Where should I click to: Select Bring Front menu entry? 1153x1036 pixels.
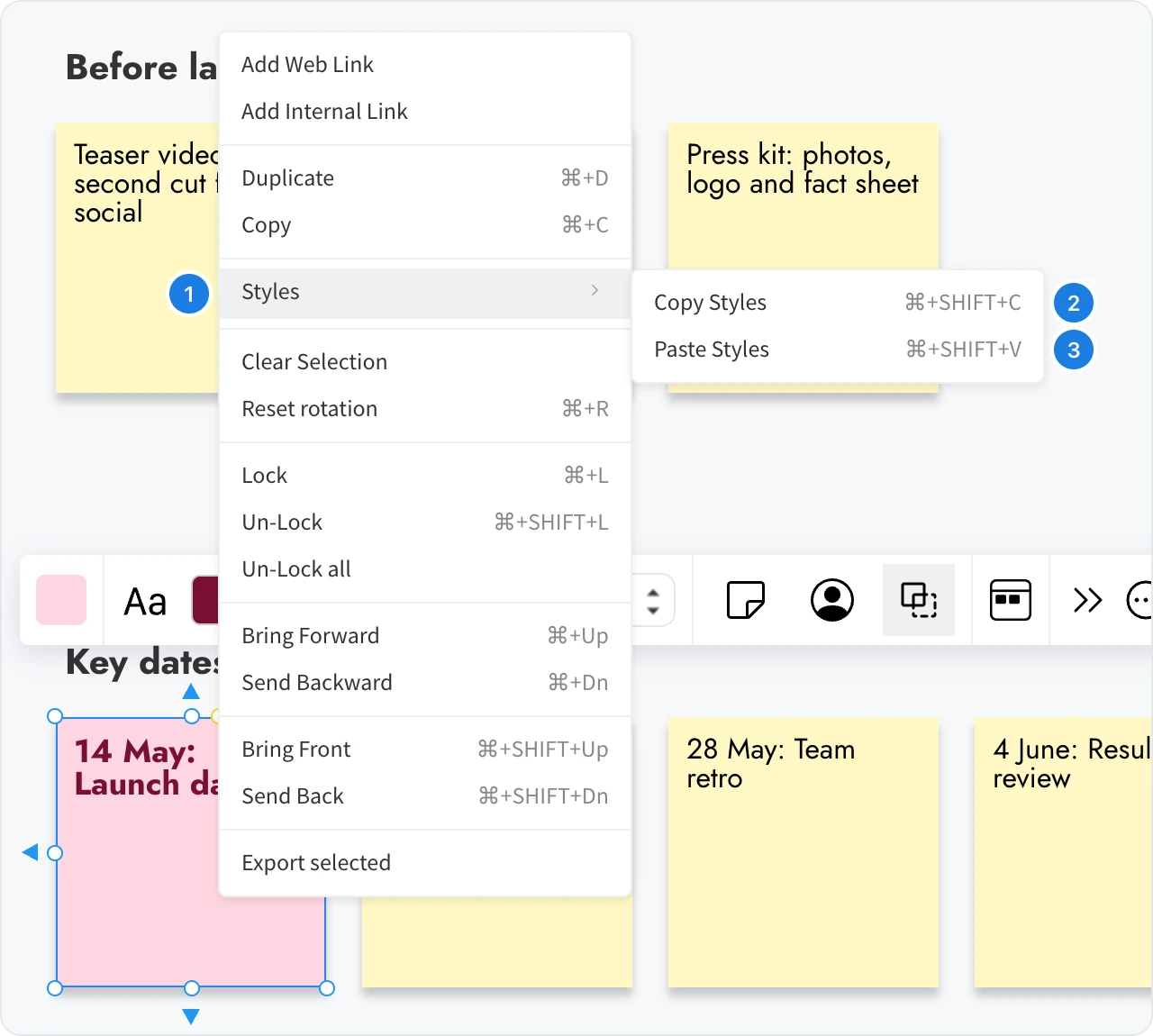[x=425, y=750]
